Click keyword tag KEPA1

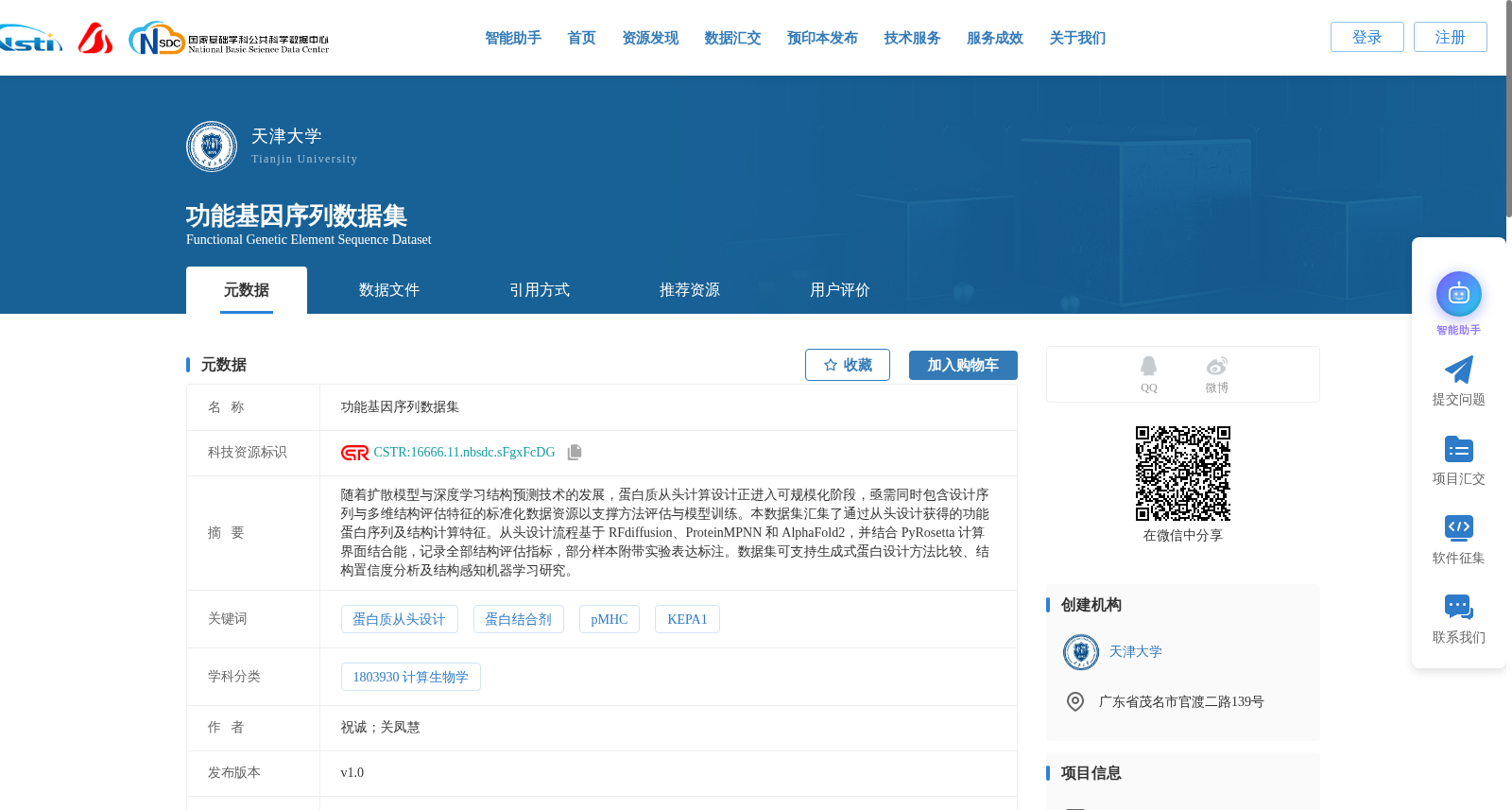(687, 619)
